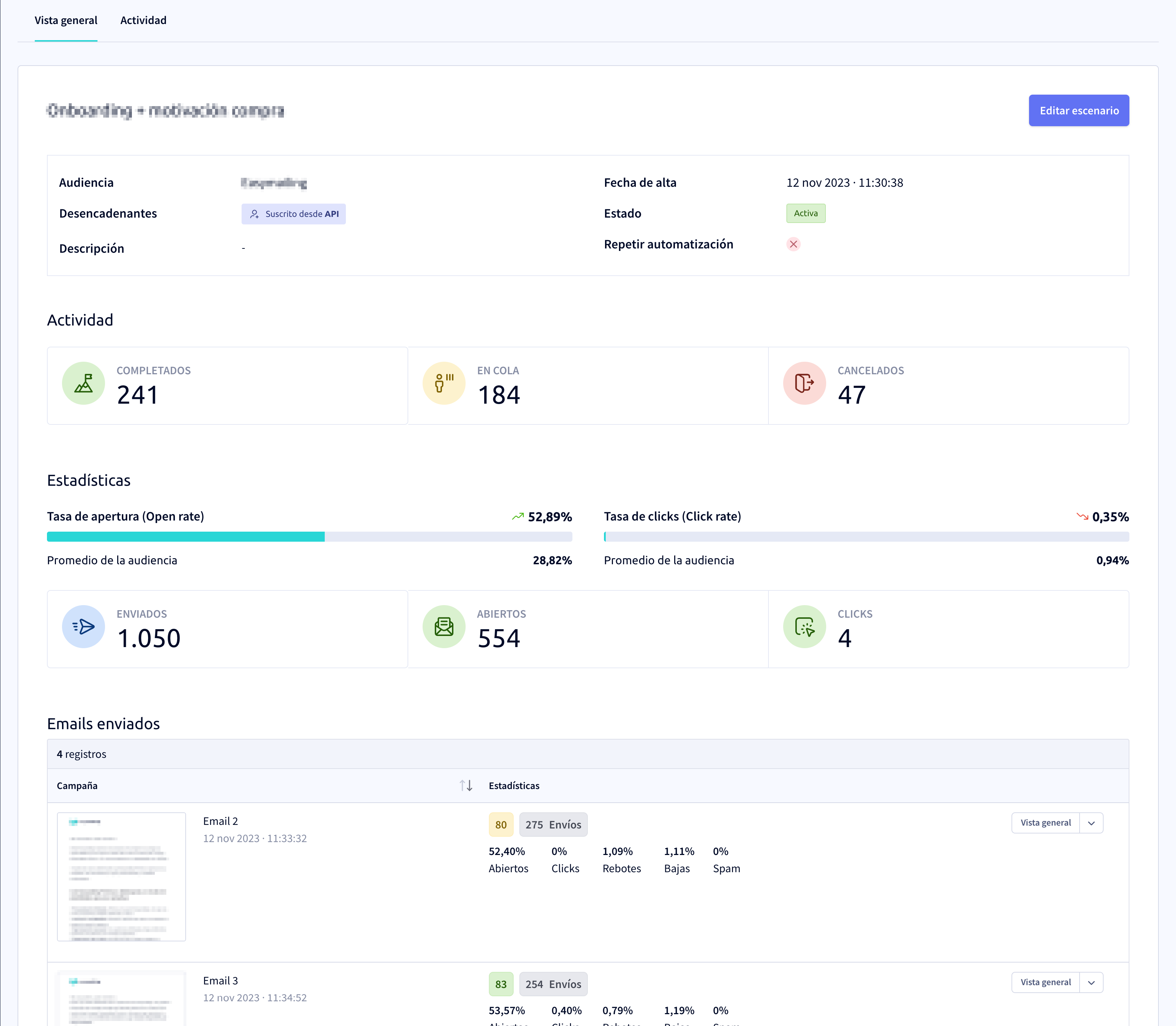
Task: Click the Suscrito desde API trigger badge
Action: tap(294, 214)
